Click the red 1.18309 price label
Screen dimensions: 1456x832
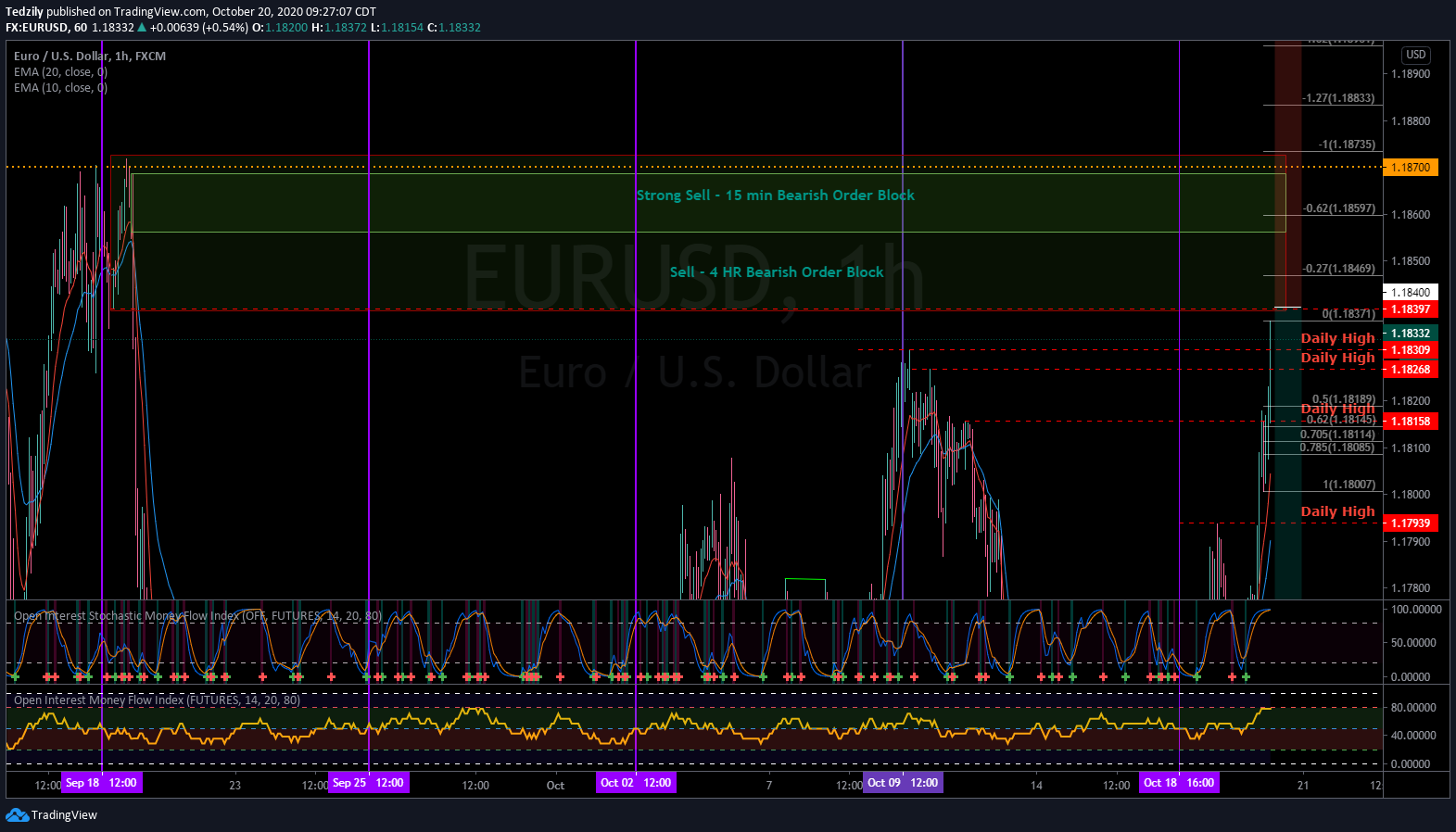click(1410, 350)
